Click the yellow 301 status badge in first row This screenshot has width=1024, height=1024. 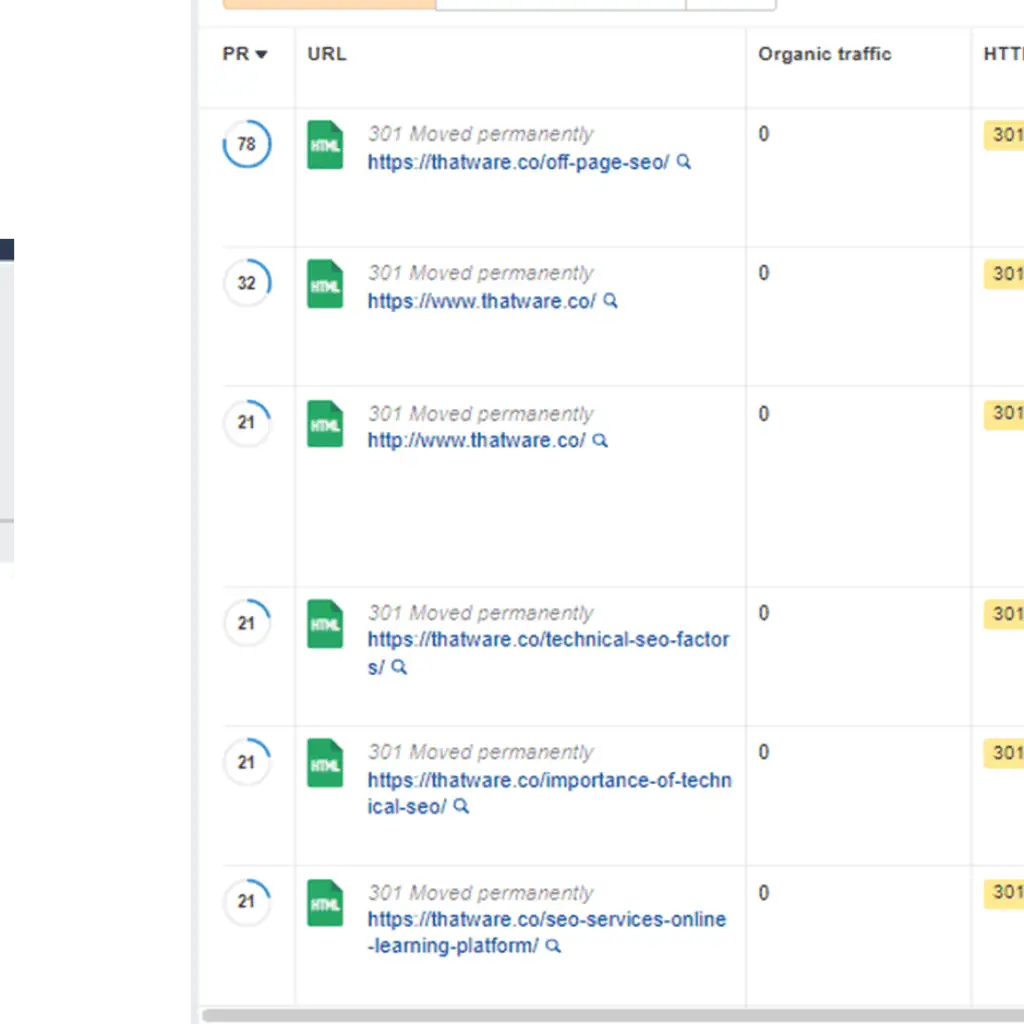coord(1004,135)
